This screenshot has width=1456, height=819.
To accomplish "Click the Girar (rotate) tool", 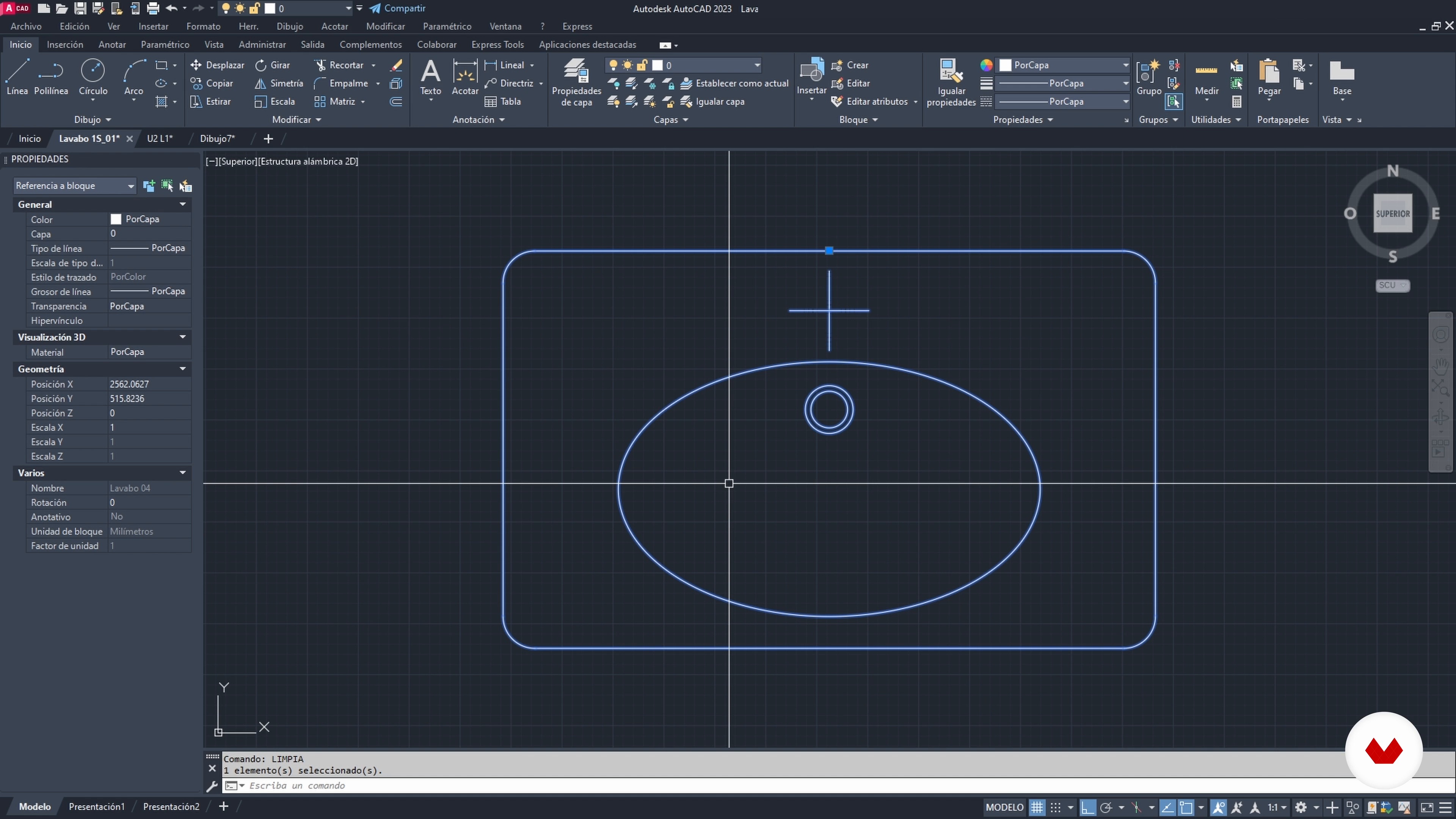I will point(273,65).
